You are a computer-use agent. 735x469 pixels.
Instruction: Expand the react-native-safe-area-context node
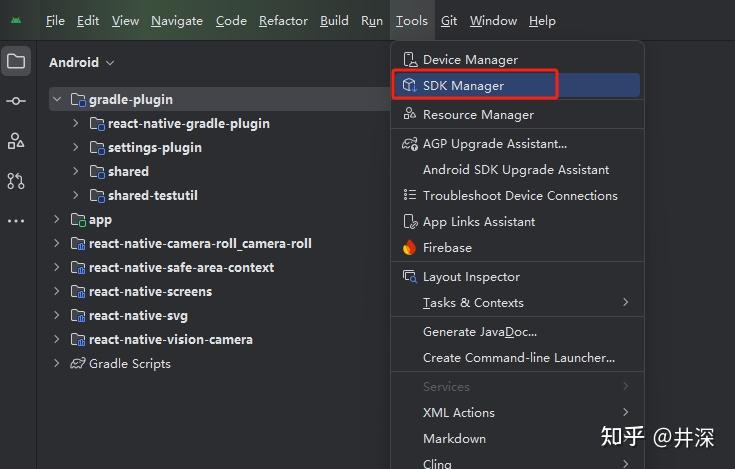point(57,267)
